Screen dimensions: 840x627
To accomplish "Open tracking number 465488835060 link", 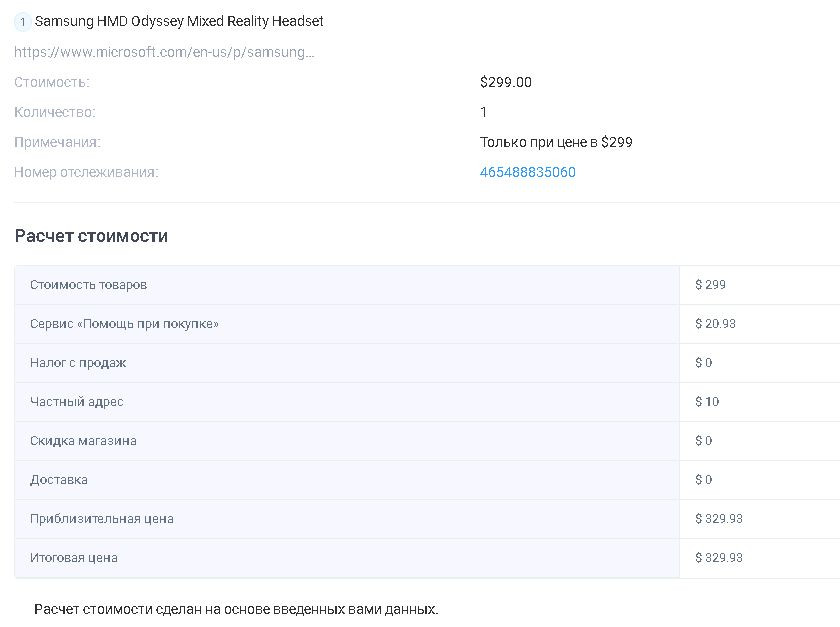I will click(527, 172).
